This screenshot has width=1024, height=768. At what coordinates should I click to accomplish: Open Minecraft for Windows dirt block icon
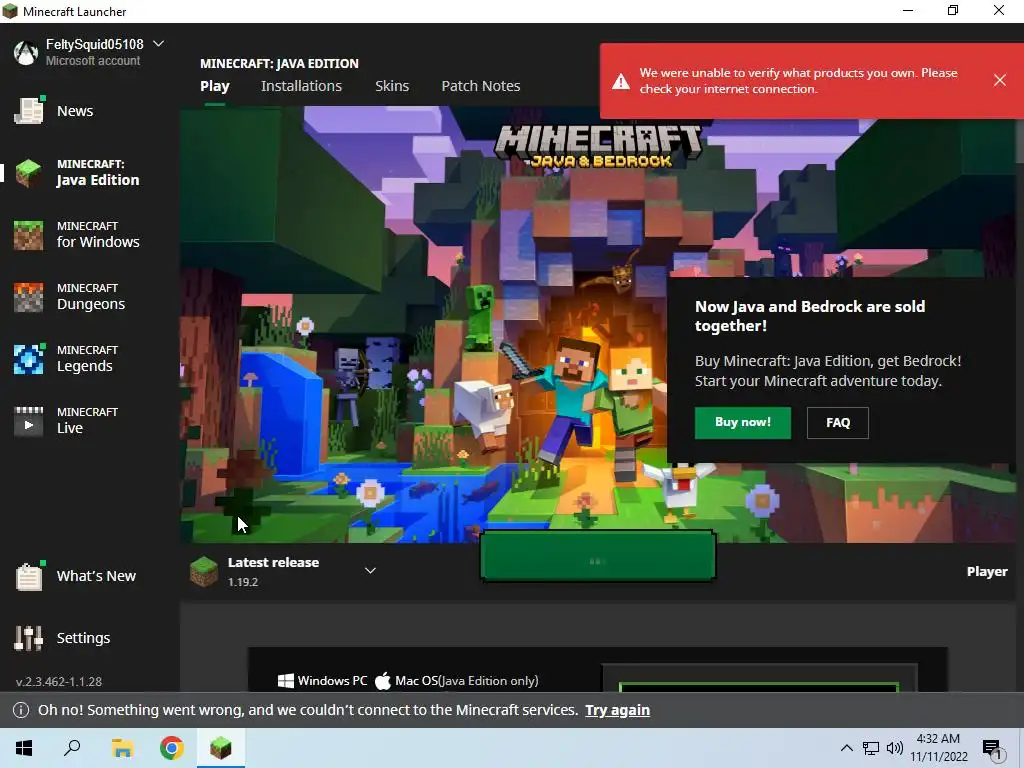(29, 235)
